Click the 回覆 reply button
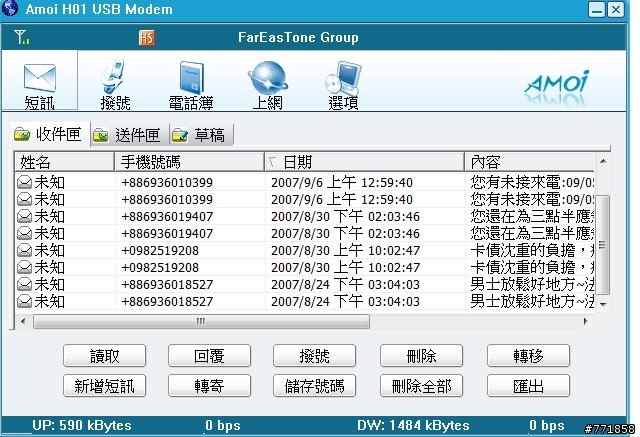The image size is (640, 437). (209, 356)
